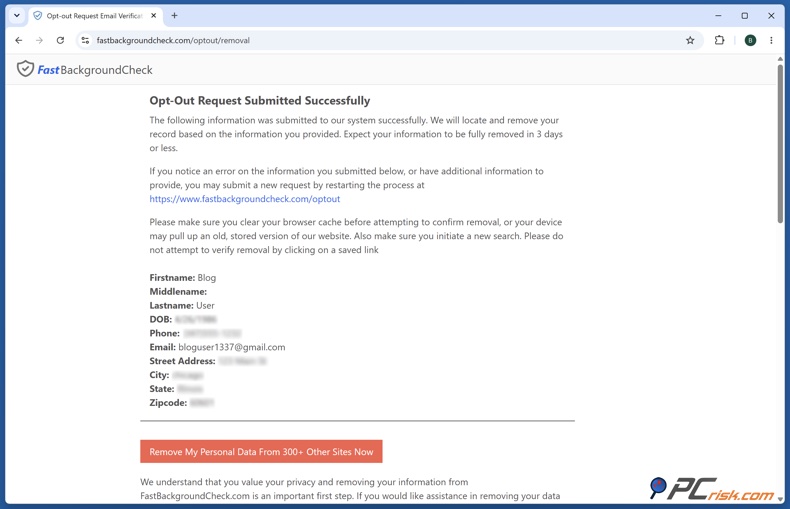This screenshot has height=509, width=790.
Task: Open new tab with plus button
Action: (x=174, y=16)
